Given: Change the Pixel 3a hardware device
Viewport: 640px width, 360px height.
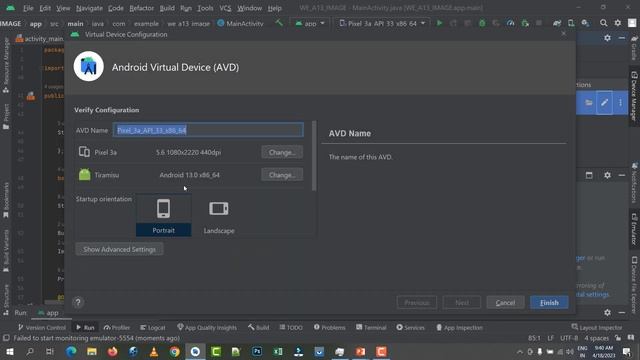Looking at the screenshot, I should [282, 152].
